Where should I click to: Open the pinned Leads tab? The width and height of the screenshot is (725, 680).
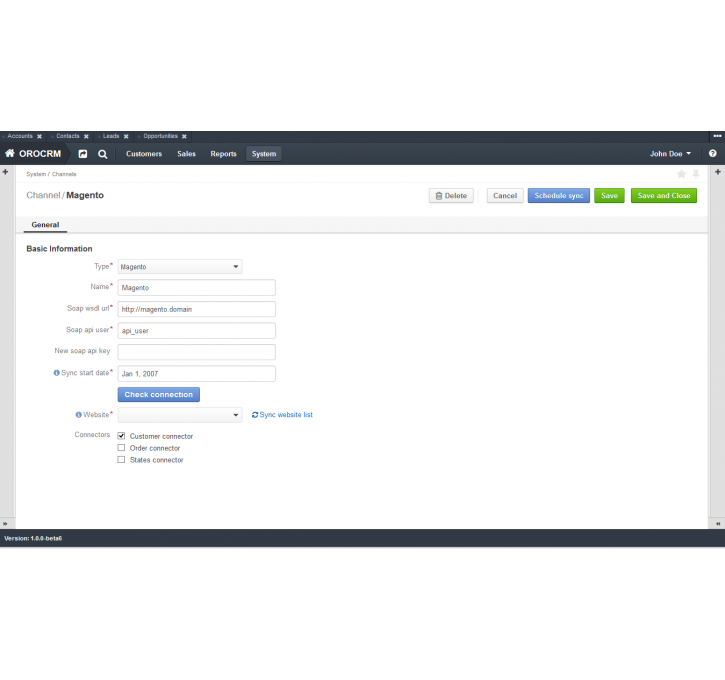(x=111, y=136)
